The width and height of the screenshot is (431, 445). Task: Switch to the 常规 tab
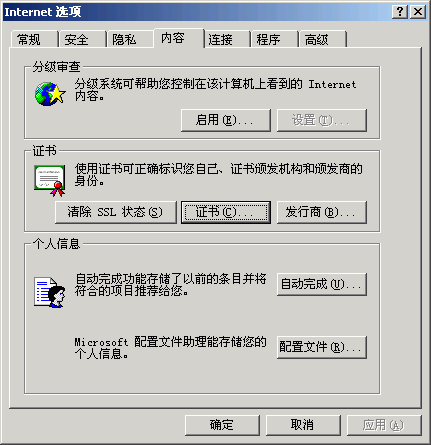point(34,39)
